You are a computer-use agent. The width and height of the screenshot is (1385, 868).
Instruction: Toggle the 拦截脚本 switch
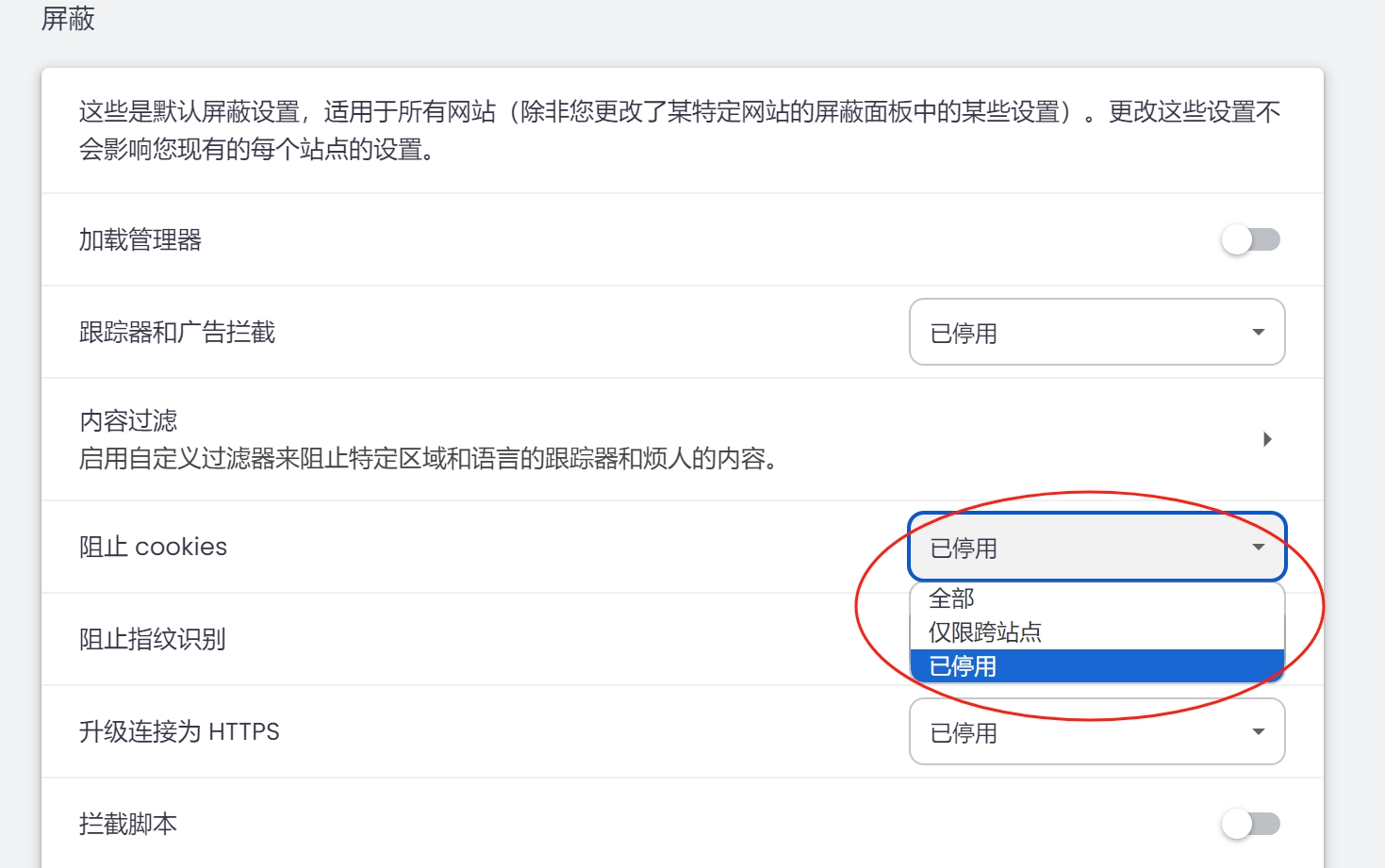coord(1250,824)
